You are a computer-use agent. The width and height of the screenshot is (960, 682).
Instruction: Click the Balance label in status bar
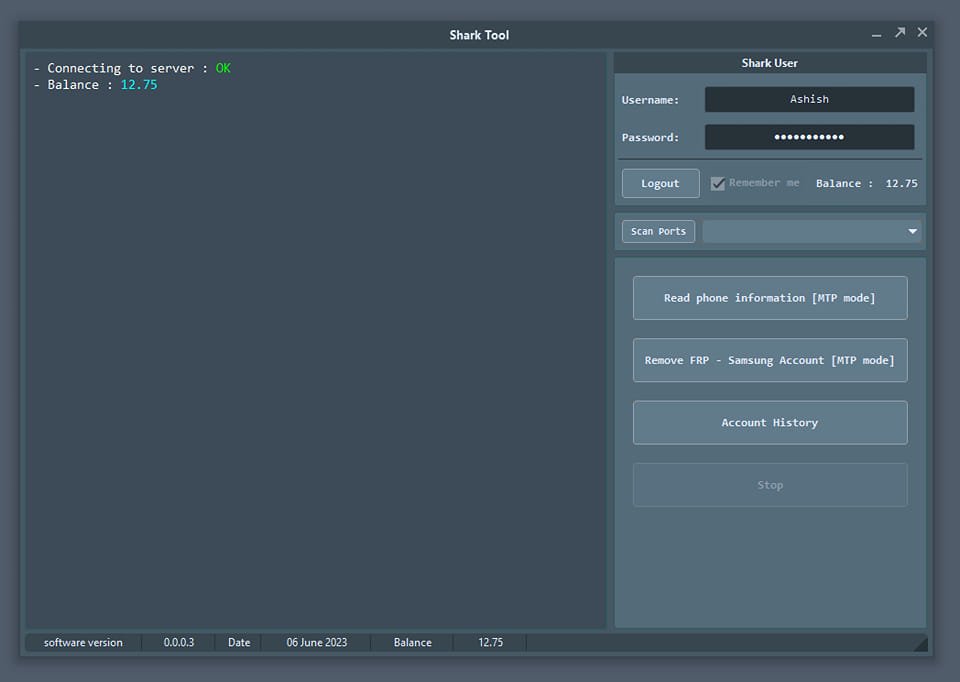pyautogui.click(x=413, y=642)
